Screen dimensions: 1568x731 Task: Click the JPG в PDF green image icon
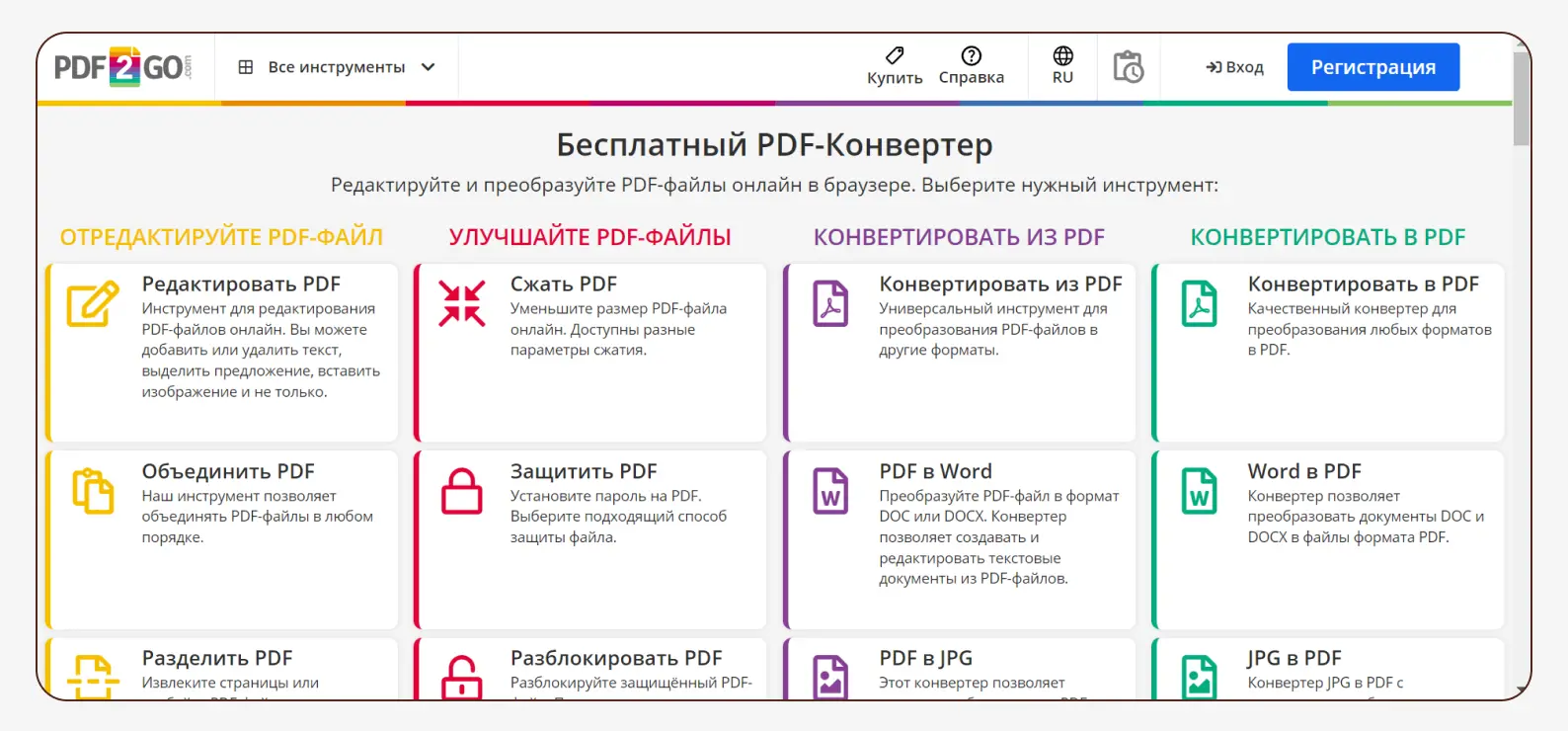(x=1200, y=678)
